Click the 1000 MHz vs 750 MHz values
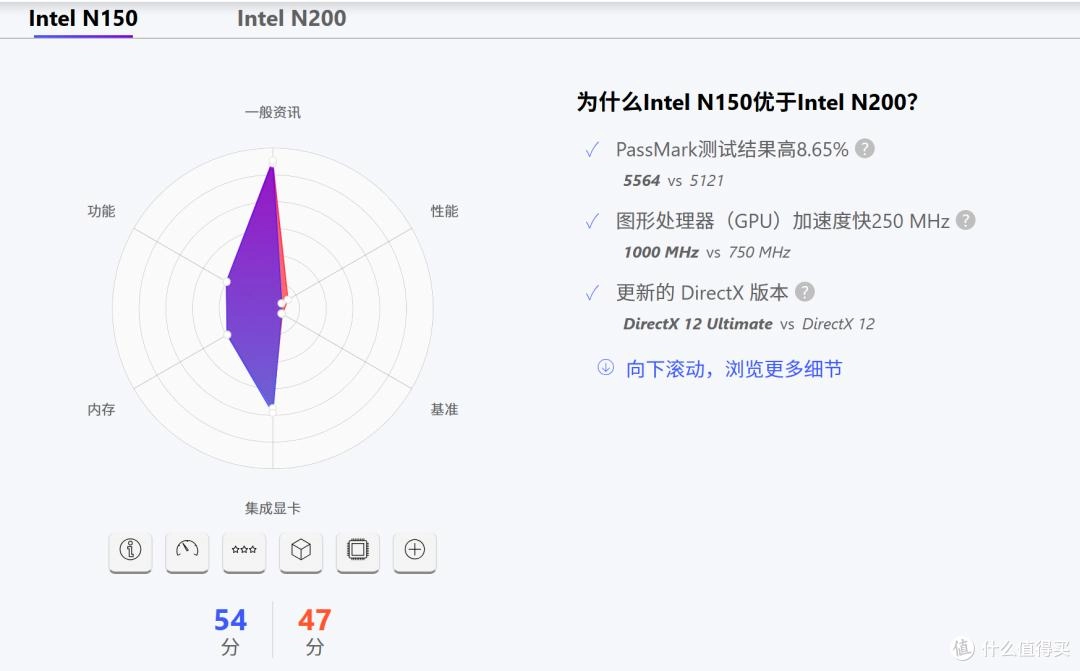 pos(707,252)
